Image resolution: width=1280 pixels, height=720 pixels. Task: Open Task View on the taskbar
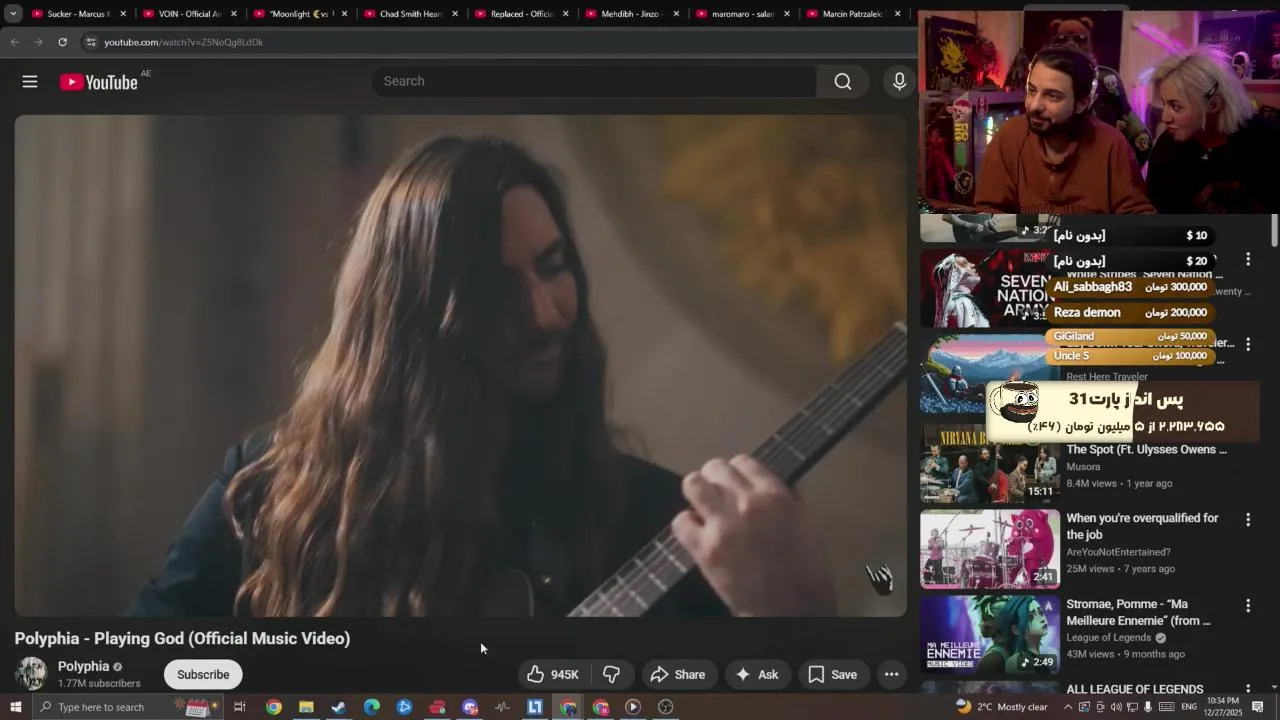tap(240, 707)
